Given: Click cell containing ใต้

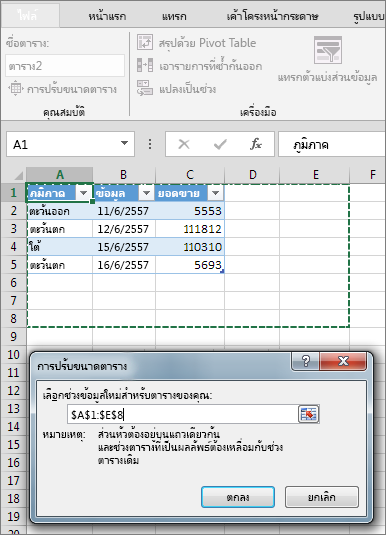Looking at the screenshot, I should point(60,247).
